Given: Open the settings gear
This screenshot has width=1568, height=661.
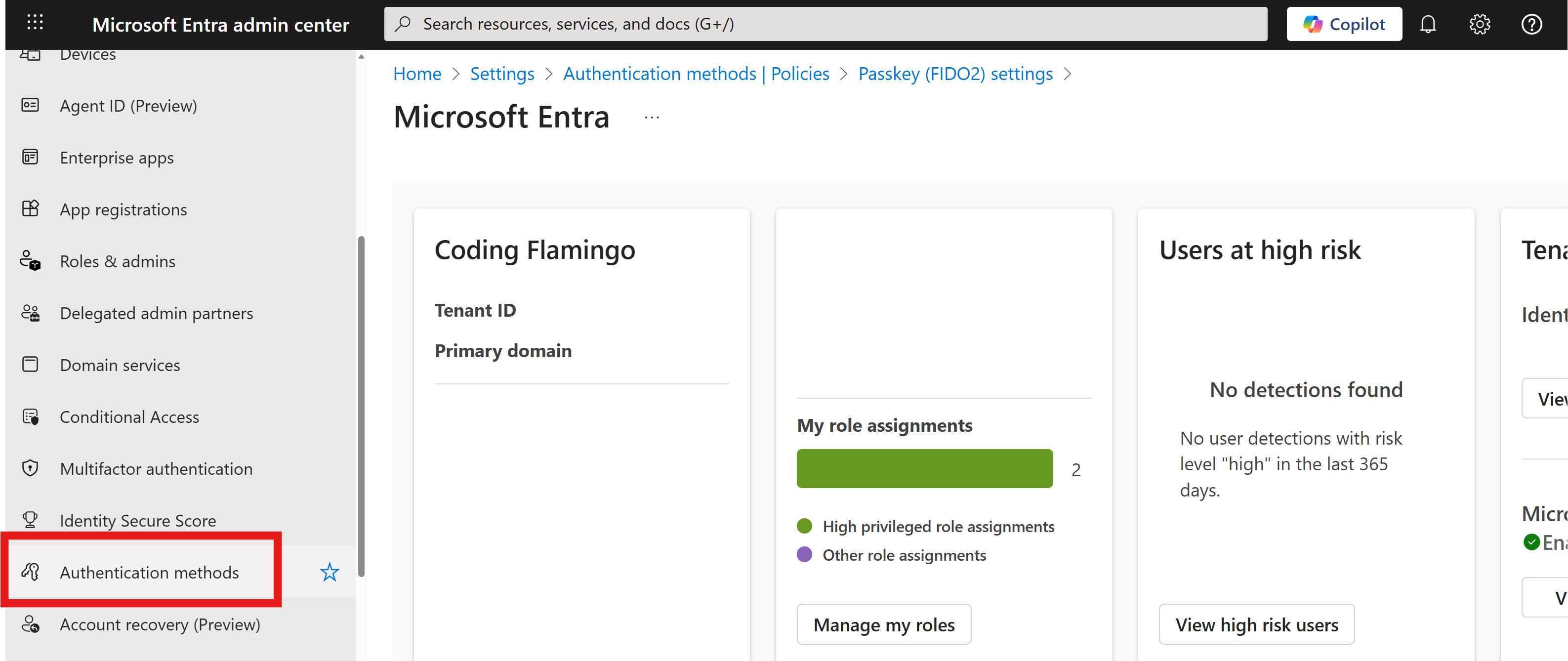Looking at the screenshot, I should [1479, 24].
